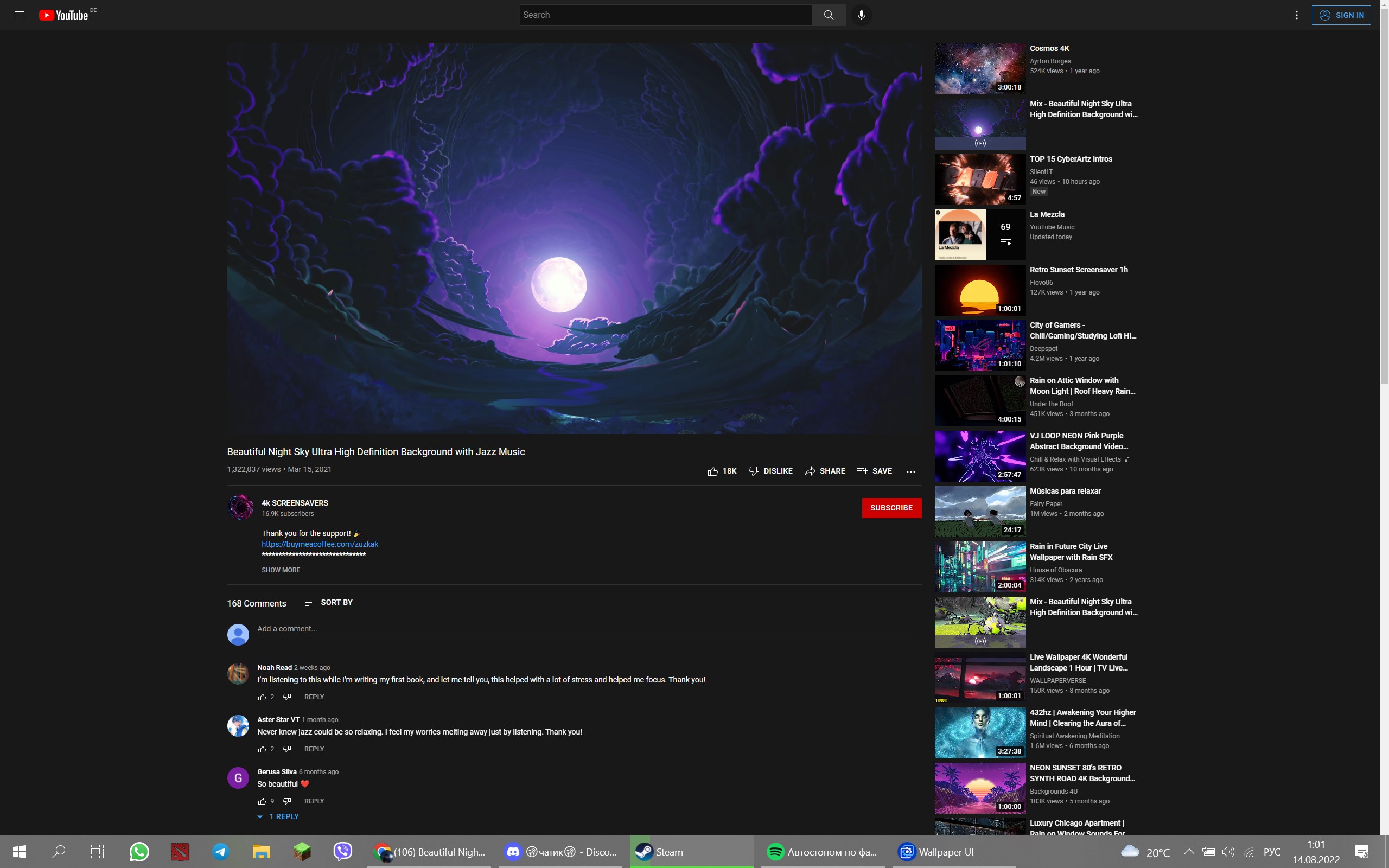The height and width of the screenshot is (868, 1389).
Task: Save video to playlist
Action: [874, 471]
